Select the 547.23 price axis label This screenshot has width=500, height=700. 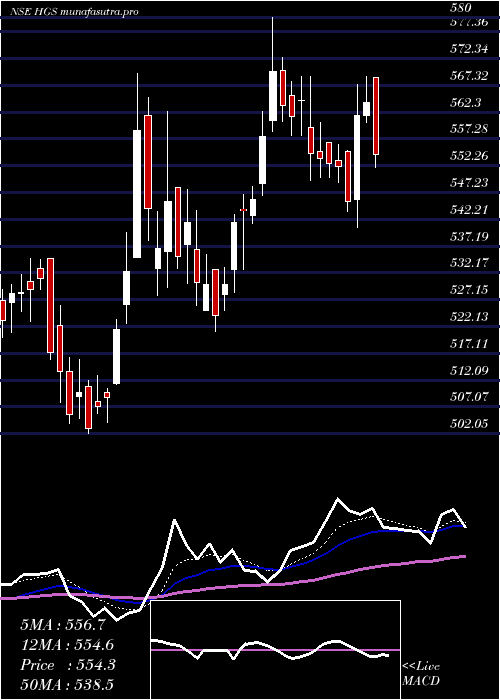(x=469, y=183)
